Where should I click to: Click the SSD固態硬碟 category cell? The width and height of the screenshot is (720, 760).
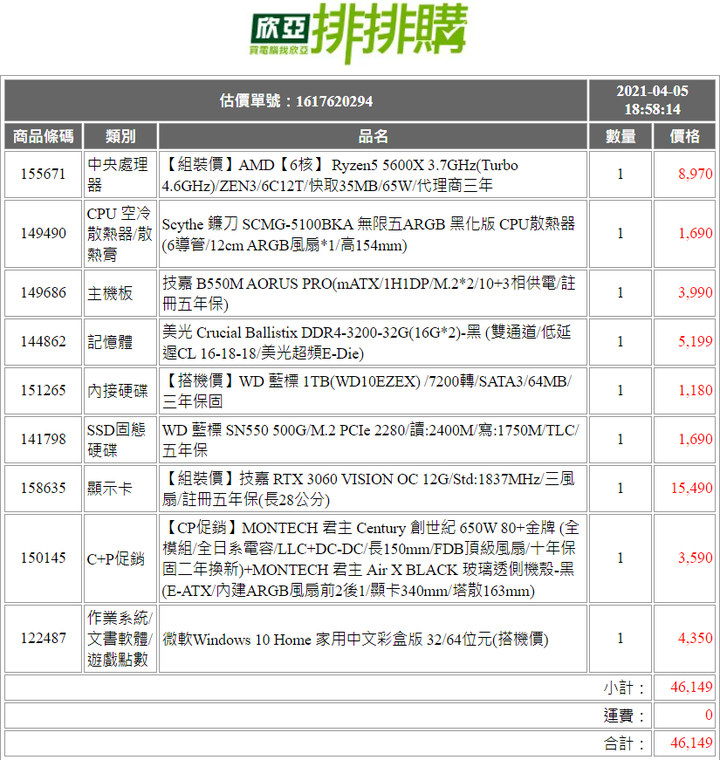coord(120,439)
